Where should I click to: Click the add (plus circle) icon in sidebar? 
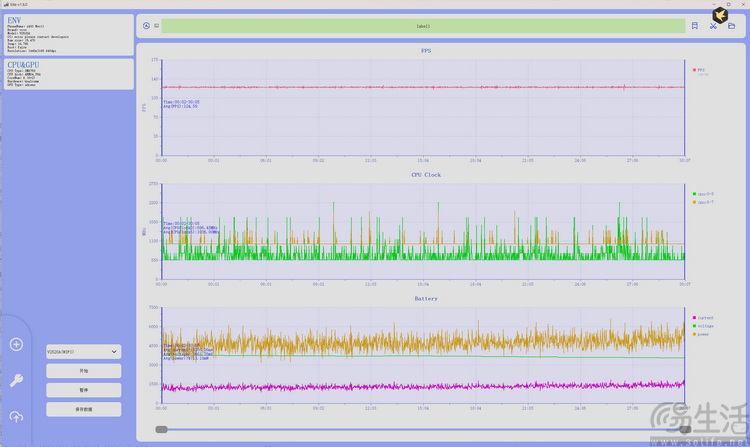[x=16, y=345]
